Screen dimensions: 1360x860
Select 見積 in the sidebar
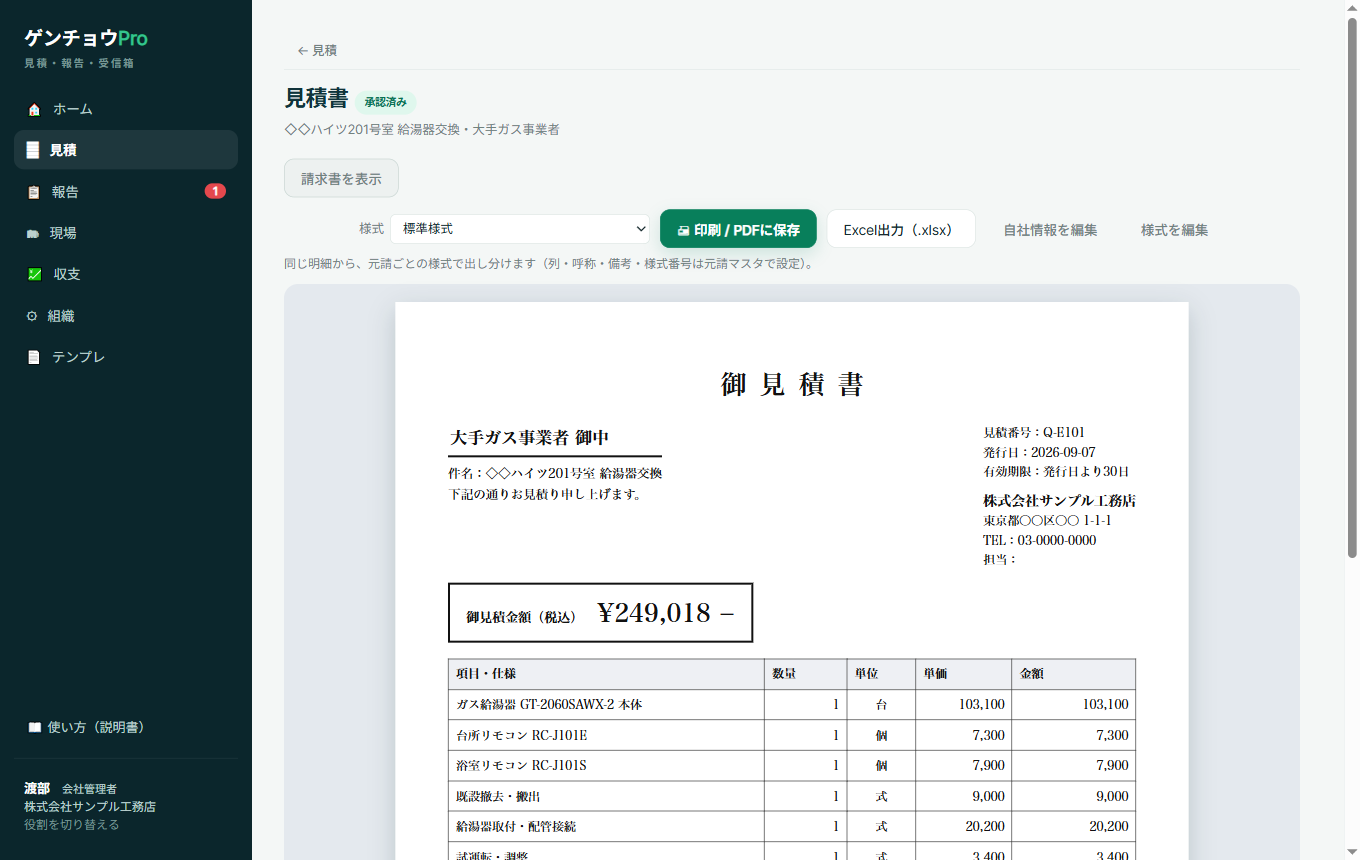pos(126,150)
